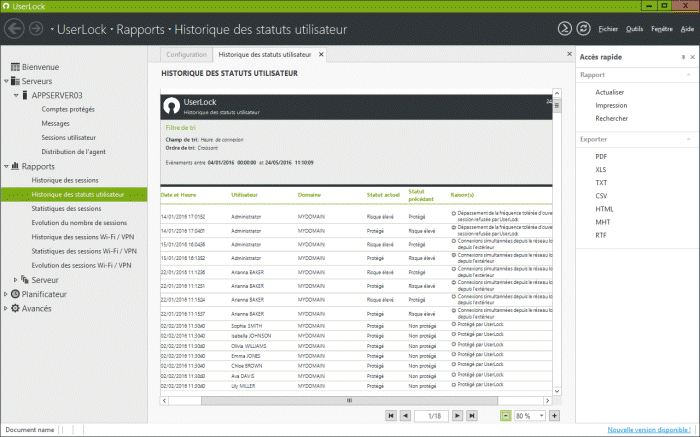Go to previous report page

pos(405,416)
